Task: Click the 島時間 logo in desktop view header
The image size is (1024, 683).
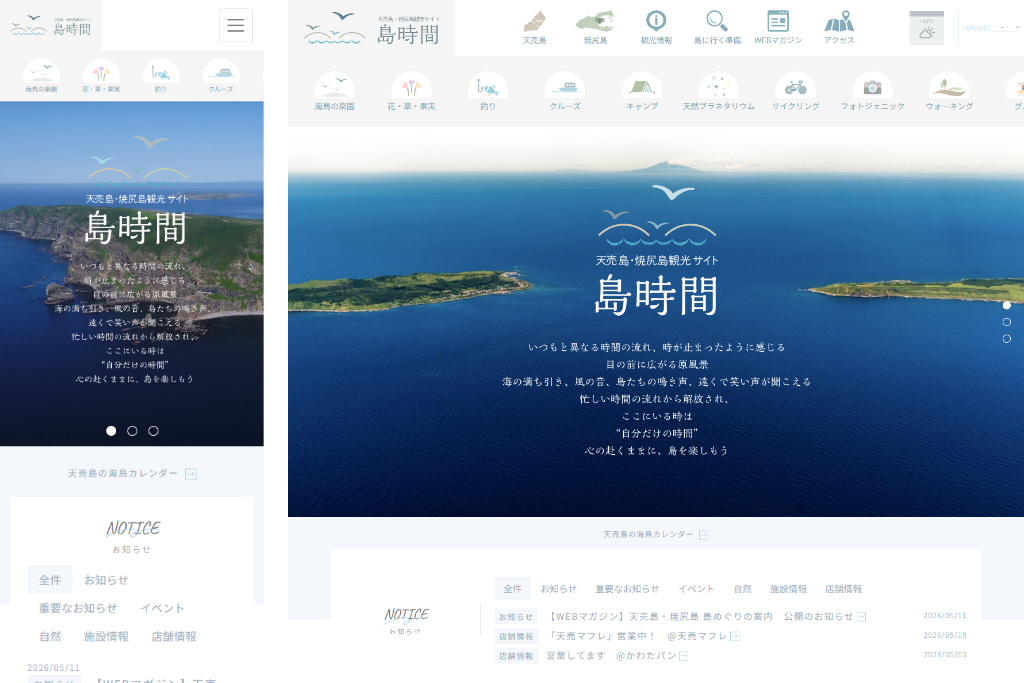Action: point(372,28)
